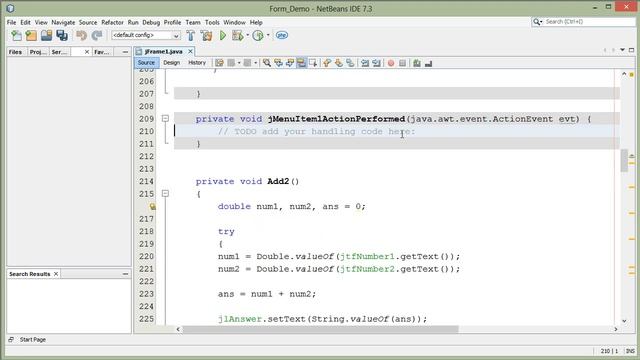Viewport: 640px width, 360px height.
Task: Switch to the Proj... (Projects) tab
Action: click(x=38, y=52)
